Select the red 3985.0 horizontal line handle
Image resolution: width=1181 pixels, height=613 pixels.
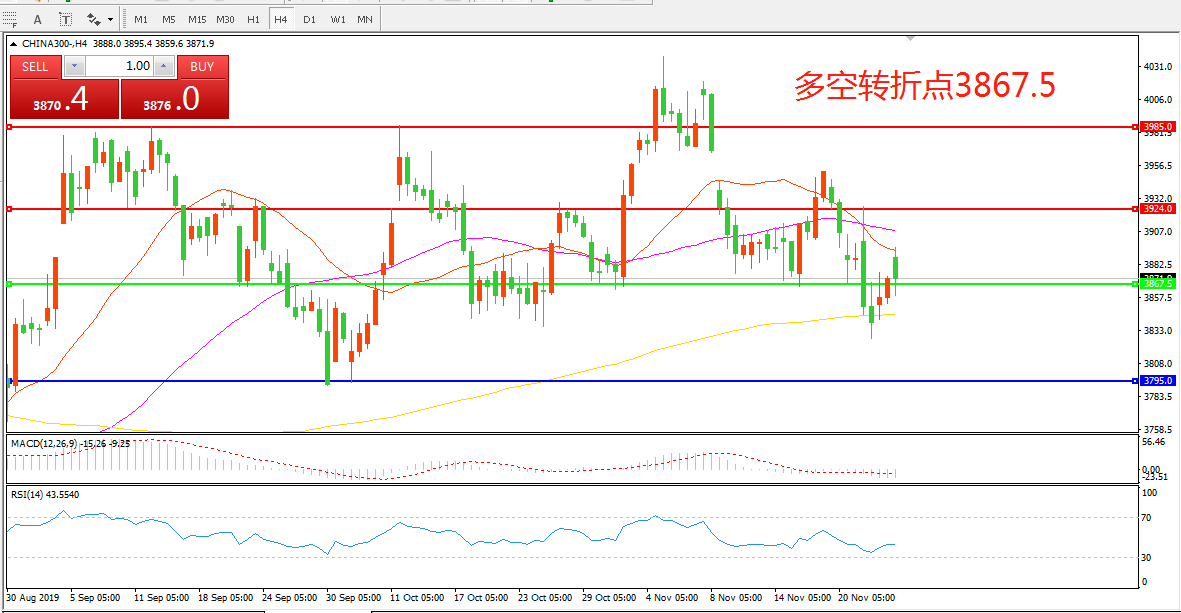[10, 127]
